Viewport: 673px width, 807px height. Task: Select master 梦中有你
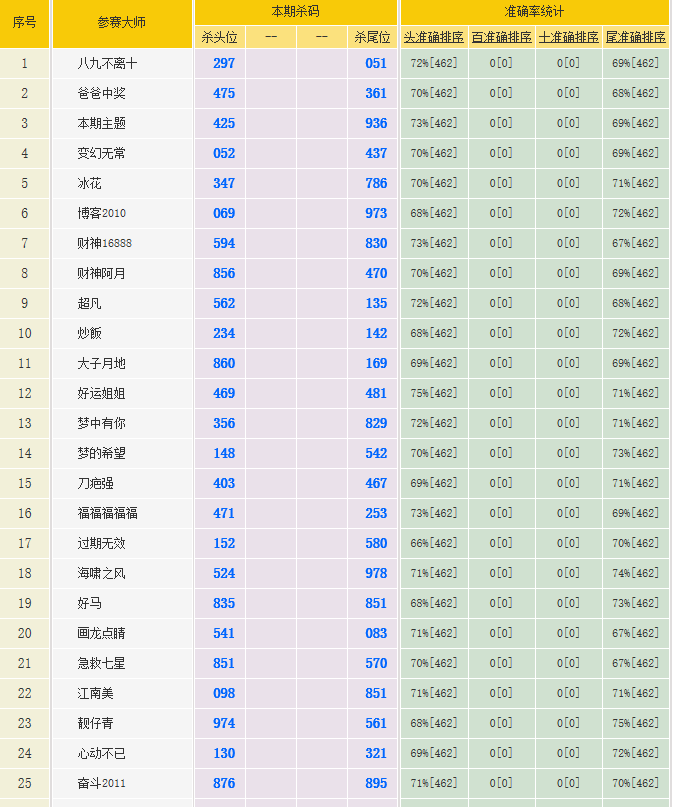(x=101, y=423)
